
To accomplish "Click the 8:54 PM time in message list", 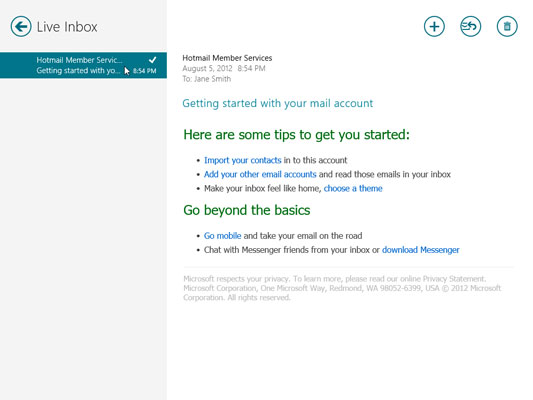I will [144, 71].
